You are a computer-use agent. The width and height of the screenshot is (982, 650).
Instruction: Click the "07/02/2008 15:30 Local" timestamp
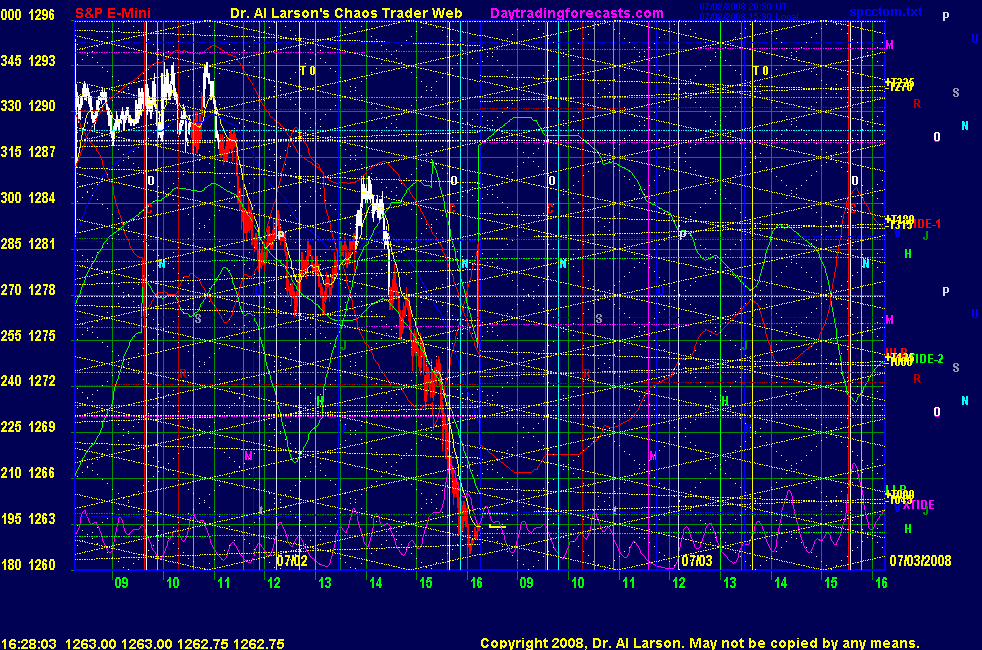tap(748, 16)
